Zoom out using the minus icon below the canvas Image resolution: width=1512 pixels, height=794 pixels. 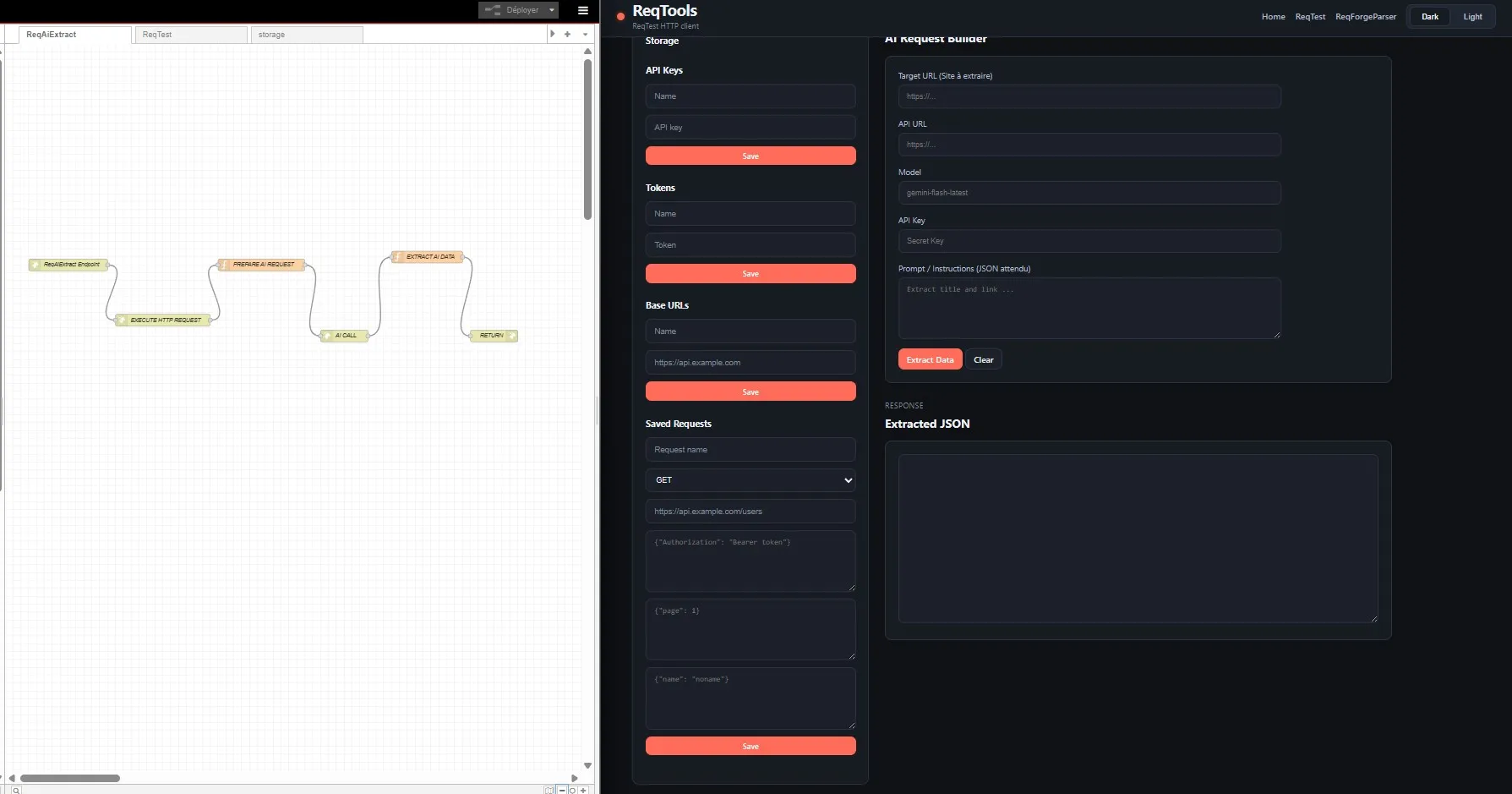[x=561, y=790]
